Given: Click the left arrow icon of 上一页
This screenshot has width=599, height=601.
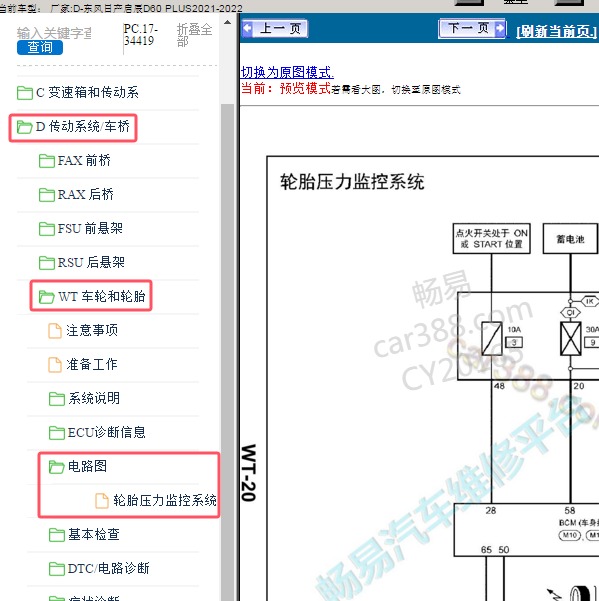Looking at the screenshot, I should [x=248, y=28].
